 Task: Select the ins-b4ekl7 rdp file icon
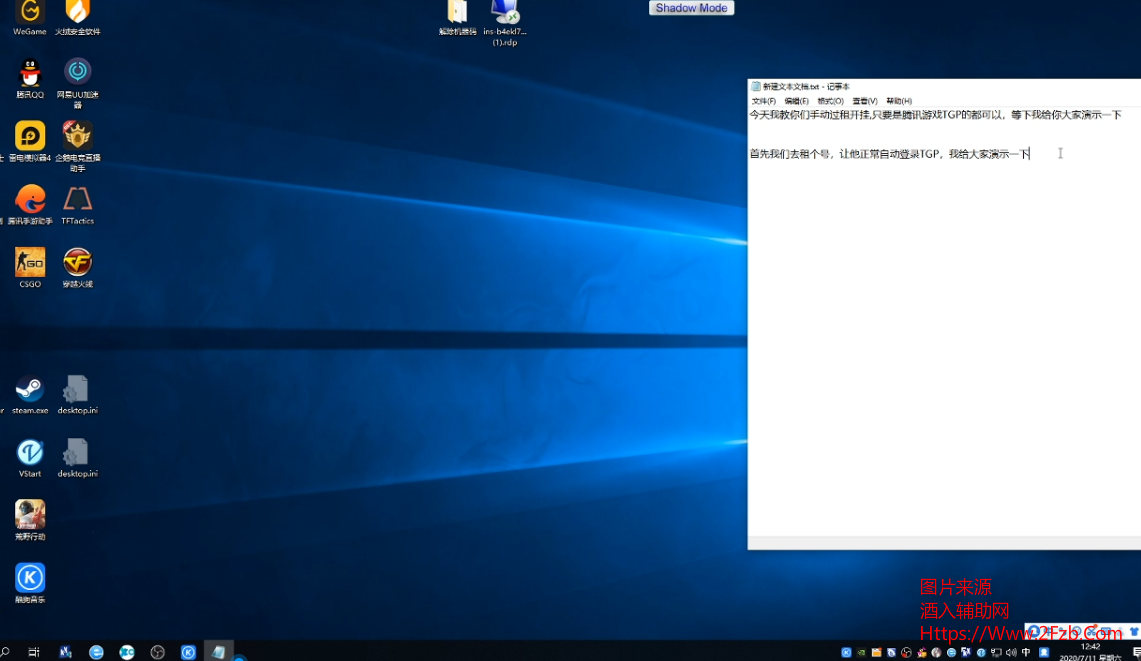[x=505, y=23]
